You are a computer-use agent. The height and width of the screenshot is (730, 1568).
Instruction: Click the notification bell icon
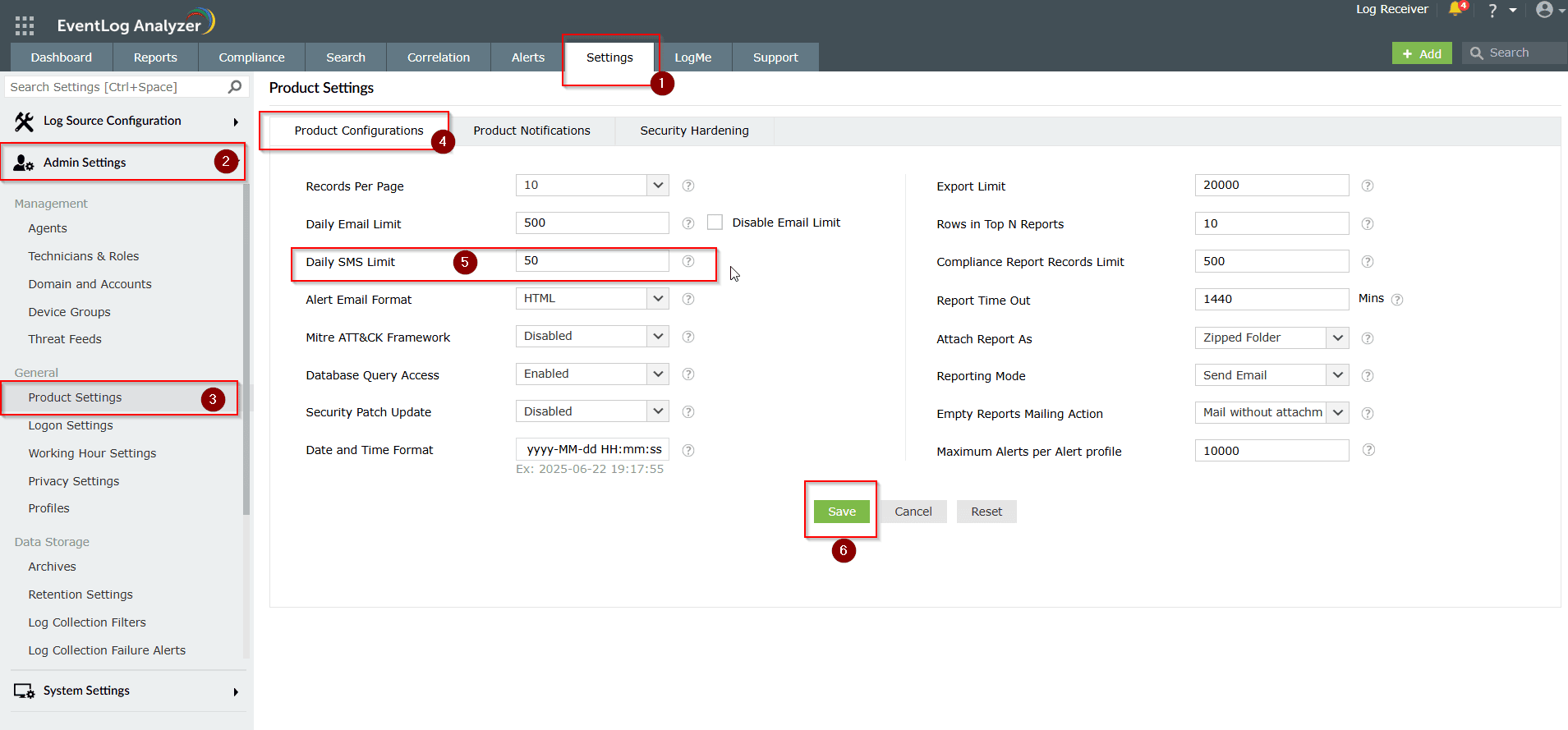tap(1455, 9)
